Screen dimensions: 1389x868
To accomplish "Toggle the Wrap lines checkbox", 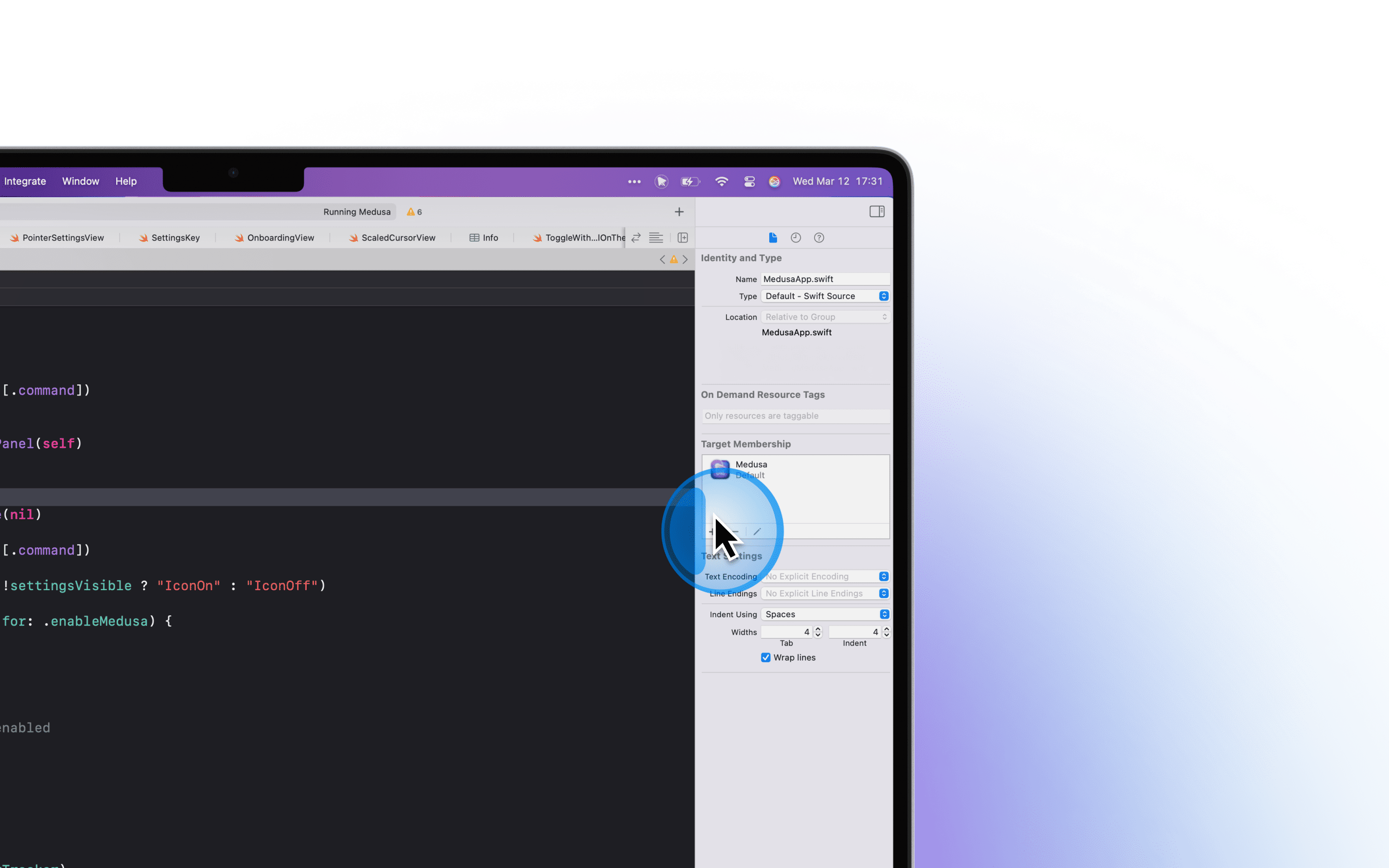I will coord(766,657).
